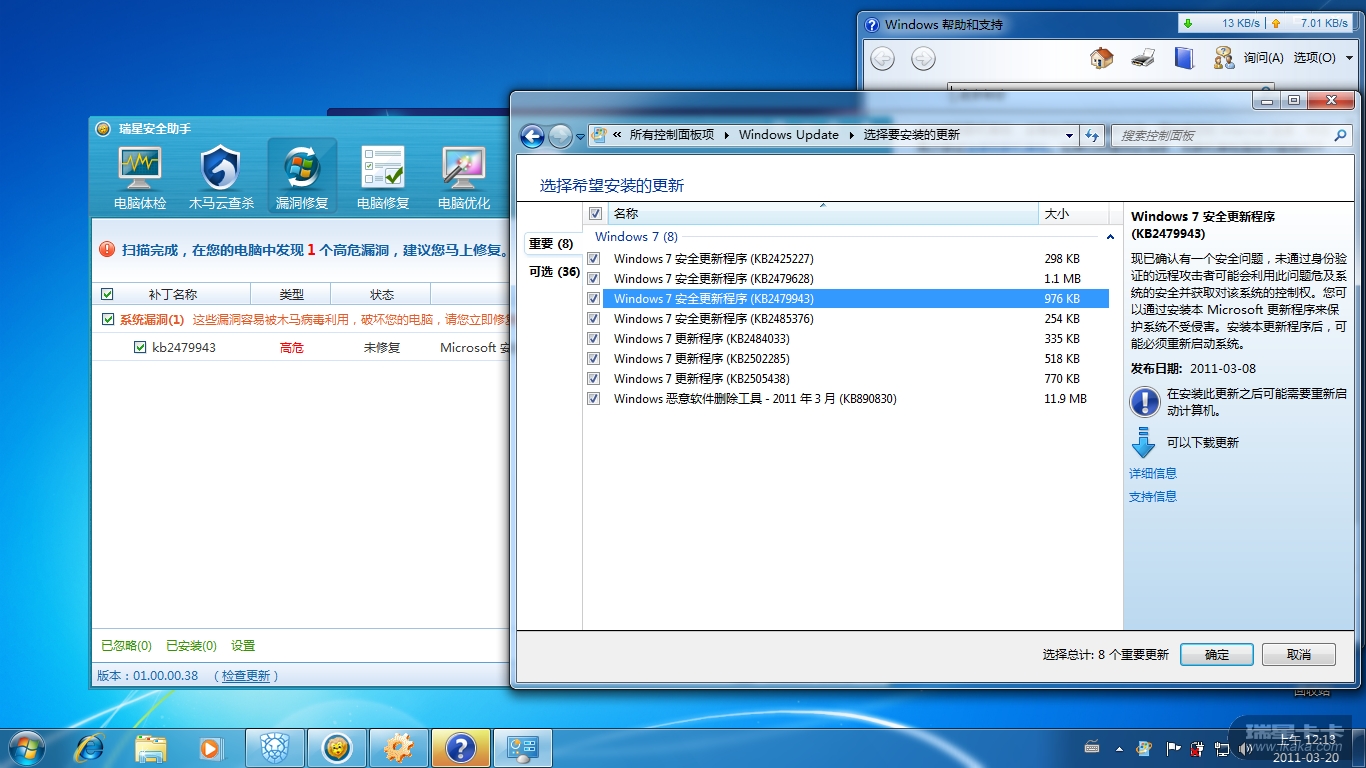1366x768 pixels.
Task: Click 询问(A) menu in Windows Help
Action: (x=1263, y=58)
